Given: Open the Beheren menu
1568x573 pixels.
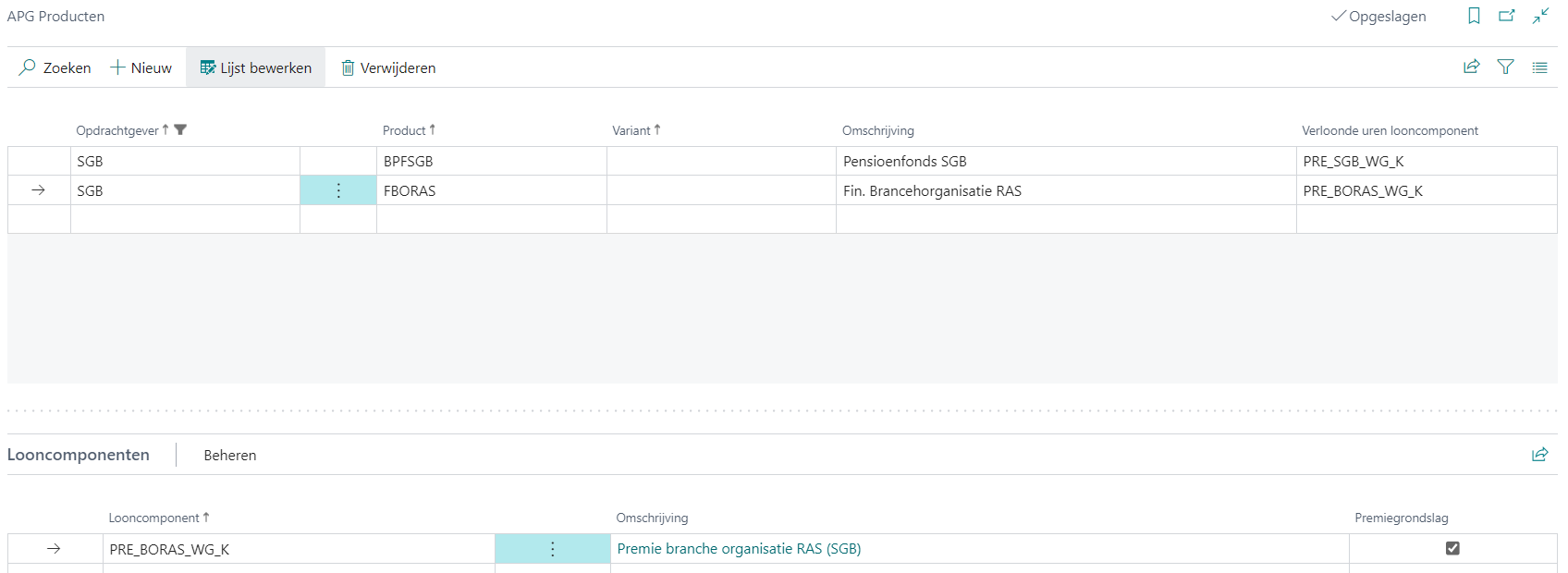Looking at the screenshot, I should pos(230,455).
